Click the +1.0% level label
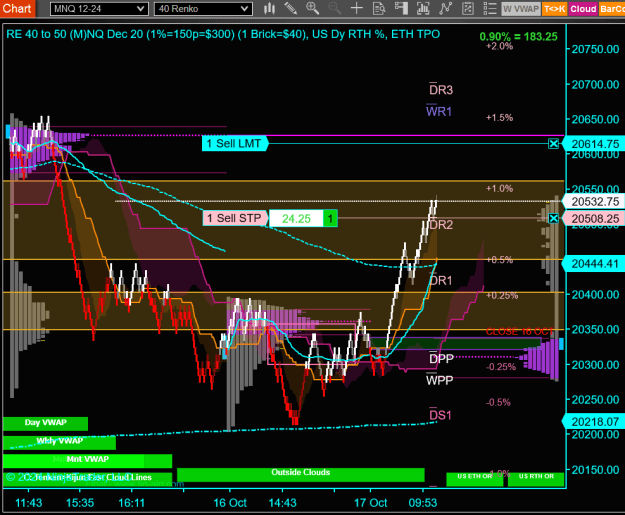 coord(499,188)
